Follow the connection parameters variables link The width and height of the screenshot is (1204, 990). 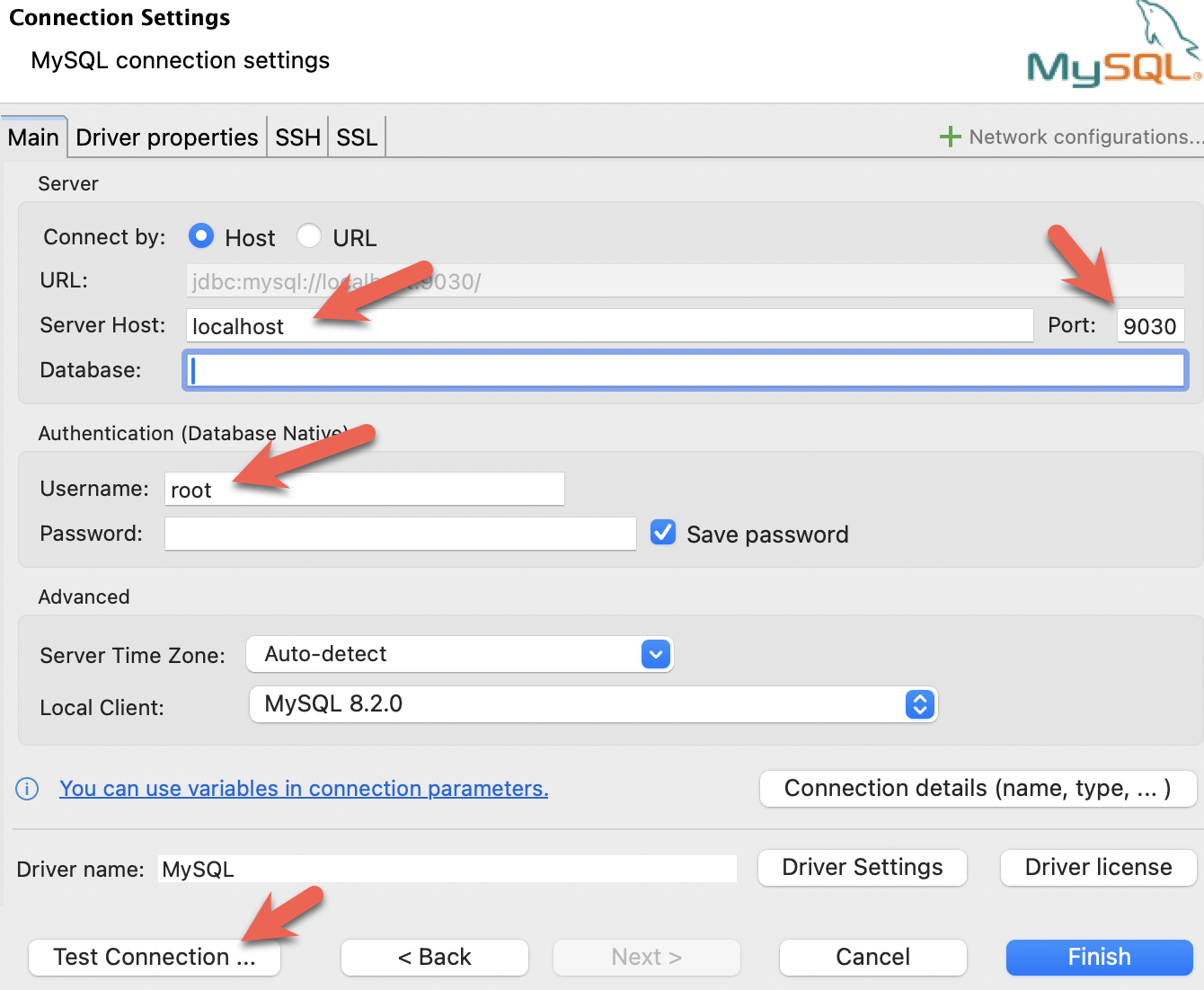(x=304, y=788)
